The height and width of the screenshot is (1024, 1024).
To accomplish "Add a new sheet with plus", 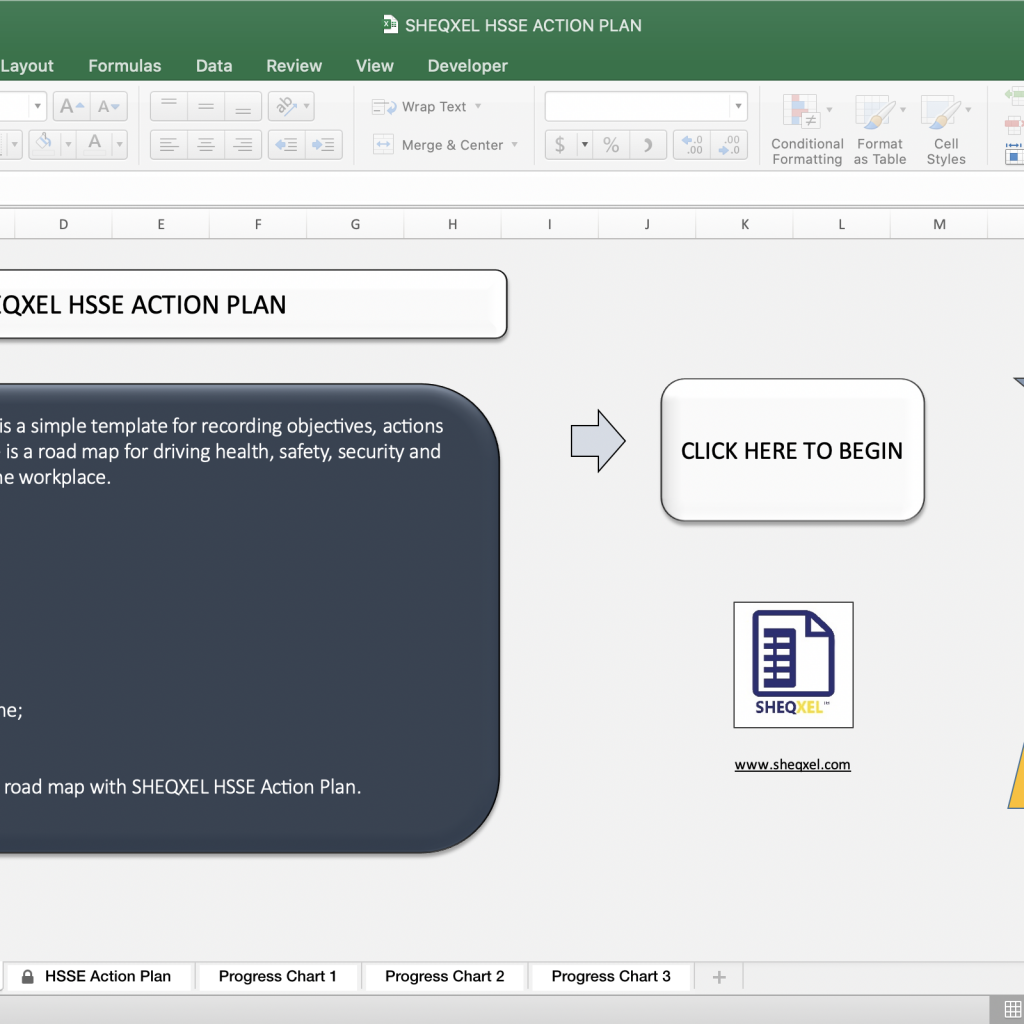I will coord(719,977).
